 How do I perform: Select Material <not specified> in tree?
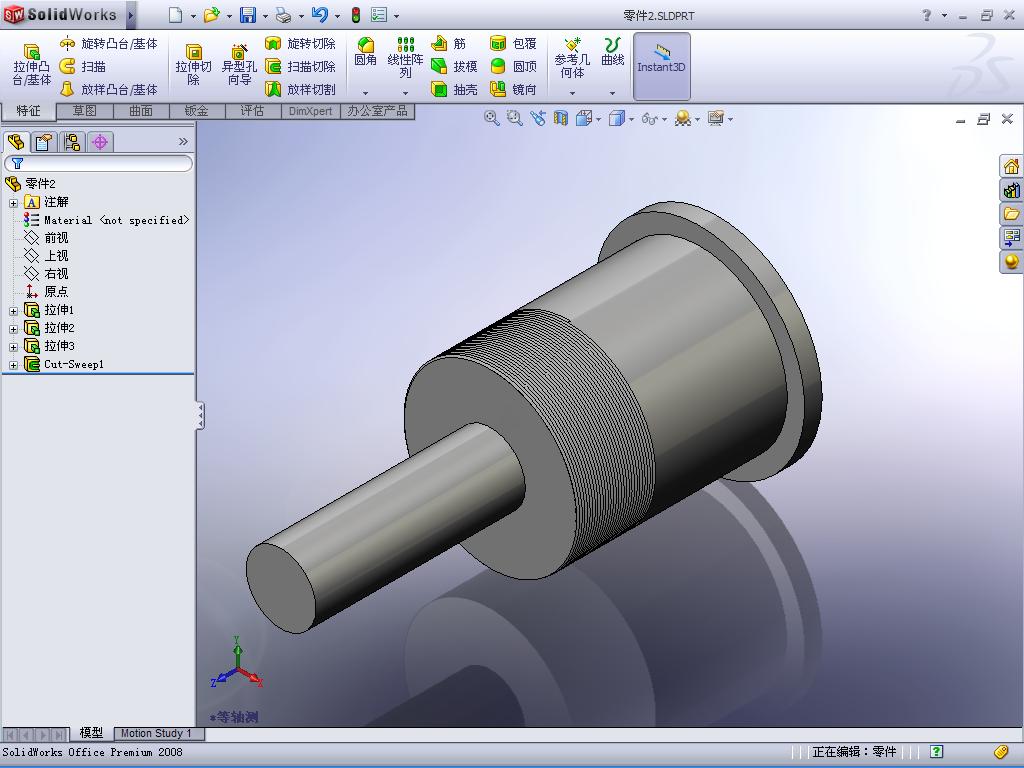coord(106,221)
